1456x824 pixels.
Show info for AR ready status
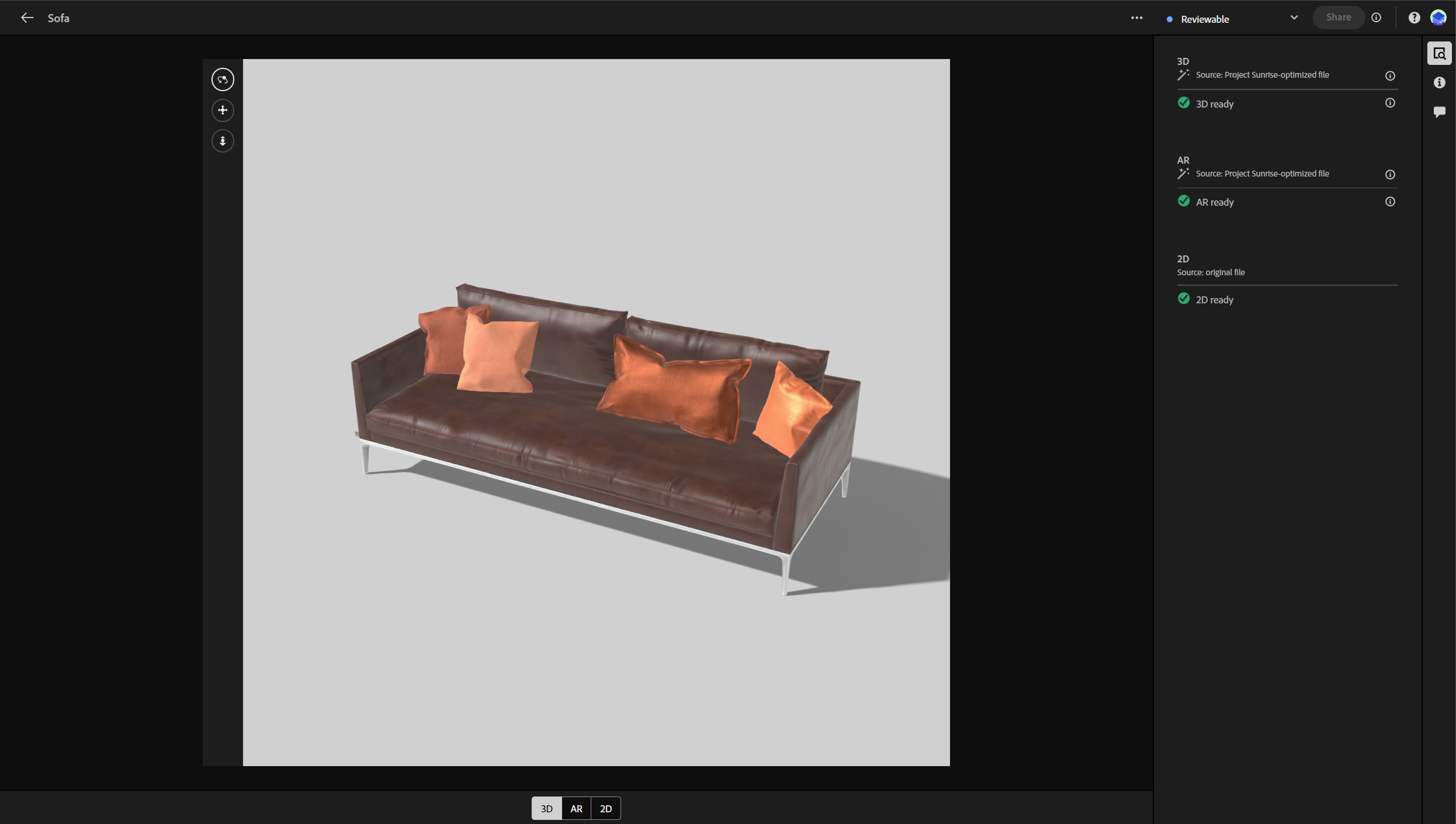(1390, 202)
